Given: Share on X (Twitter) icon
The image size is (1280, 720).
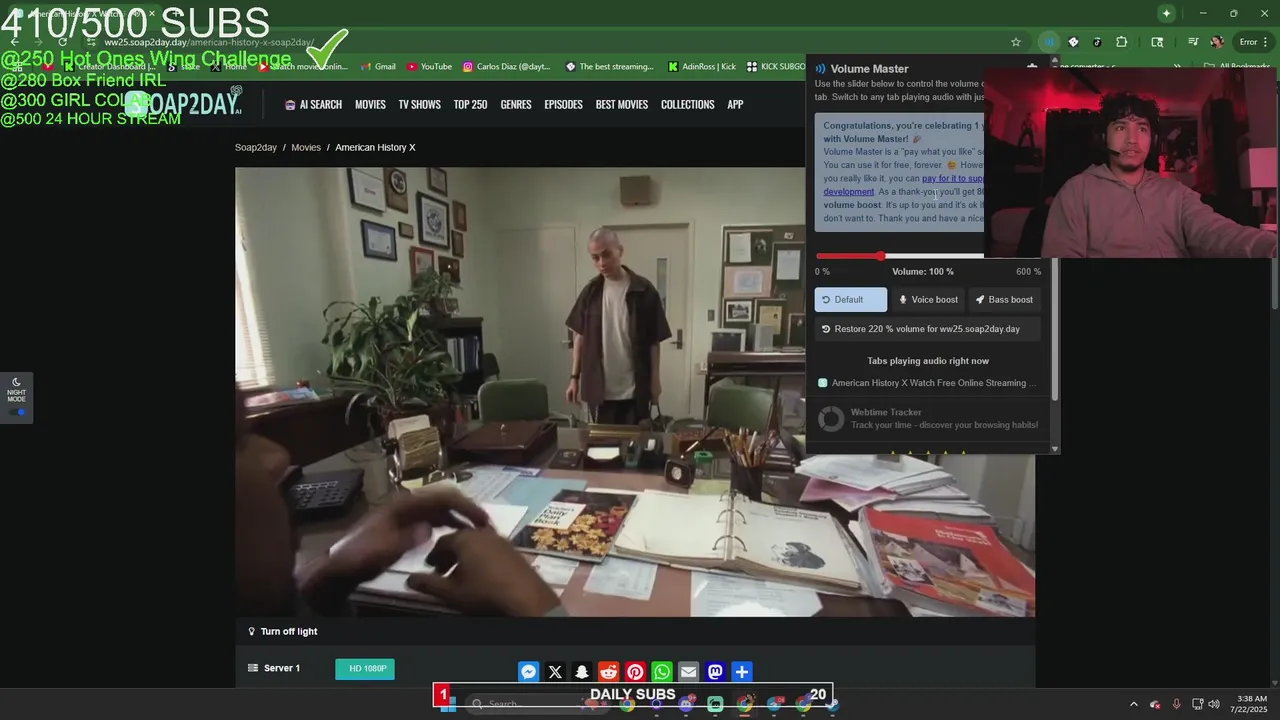Looking at the screenshot, I should [x=556, y=672].
